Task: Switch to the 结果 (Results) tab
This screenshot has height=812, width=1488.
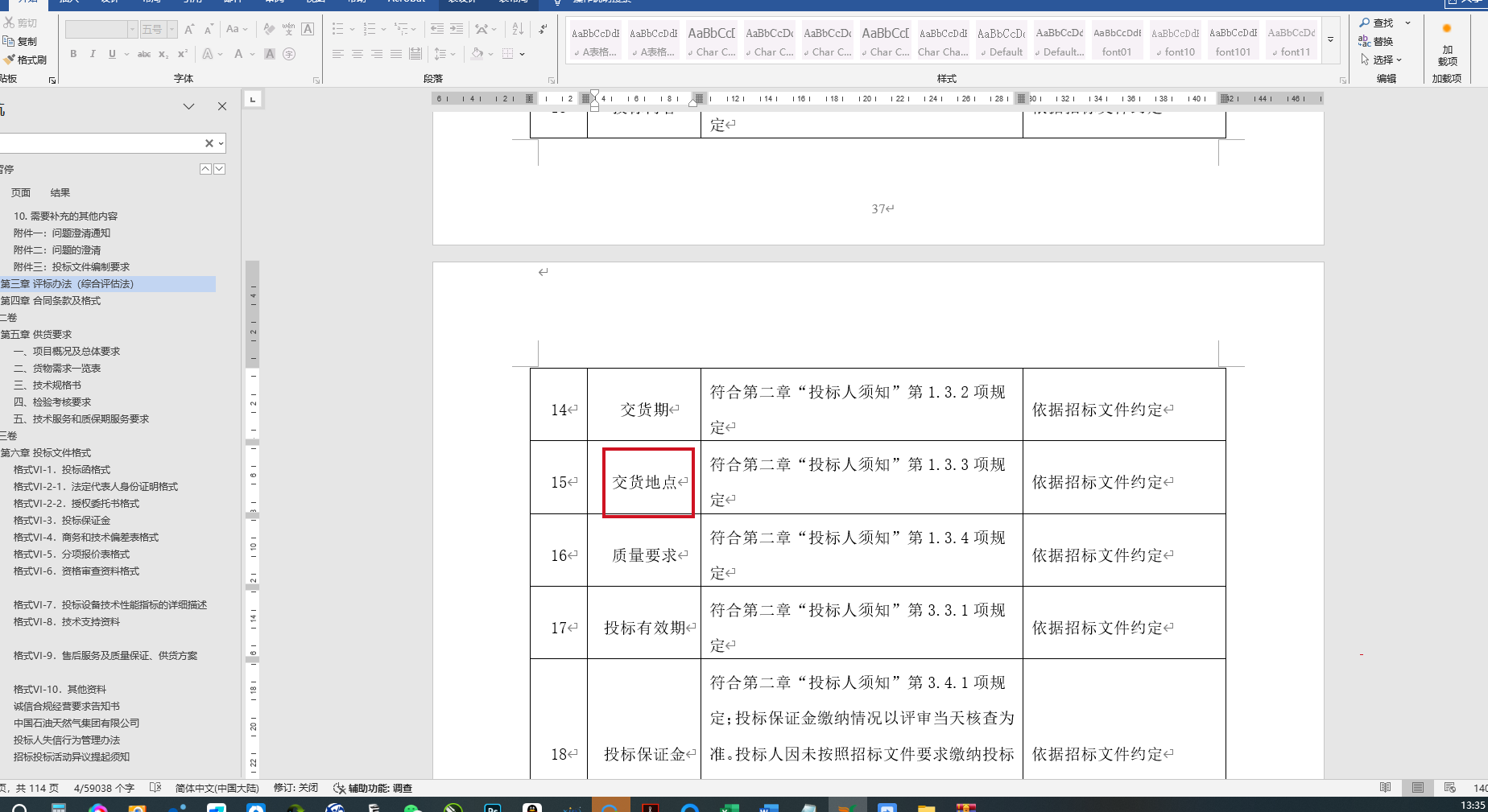Action: coord(60,193)
